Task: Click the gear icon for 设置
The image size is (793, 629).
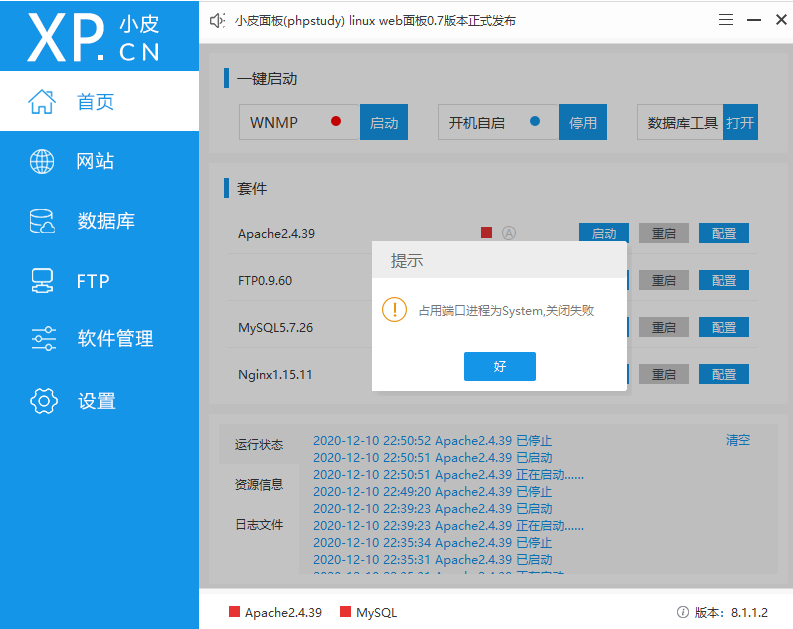Action: (44, 401)
